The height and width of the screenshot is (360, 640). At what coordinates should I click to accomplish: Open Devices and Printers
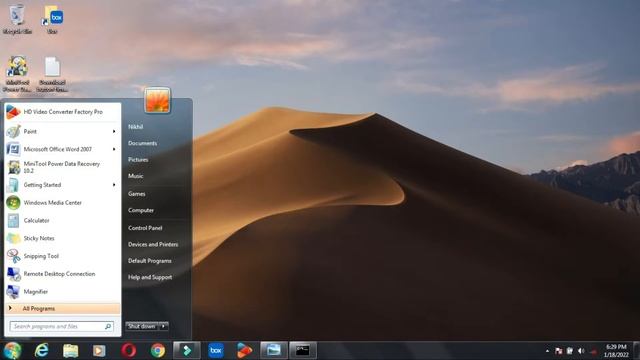[x=153, y=244]
